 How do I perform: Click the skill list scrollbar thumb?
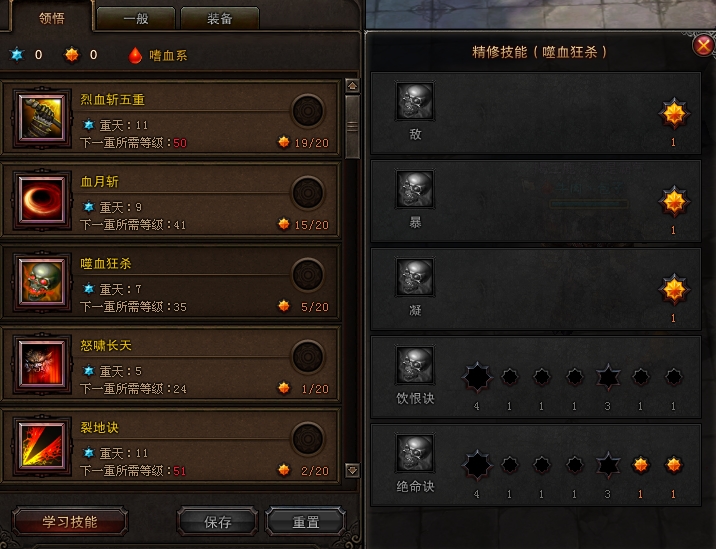(352, 126)
